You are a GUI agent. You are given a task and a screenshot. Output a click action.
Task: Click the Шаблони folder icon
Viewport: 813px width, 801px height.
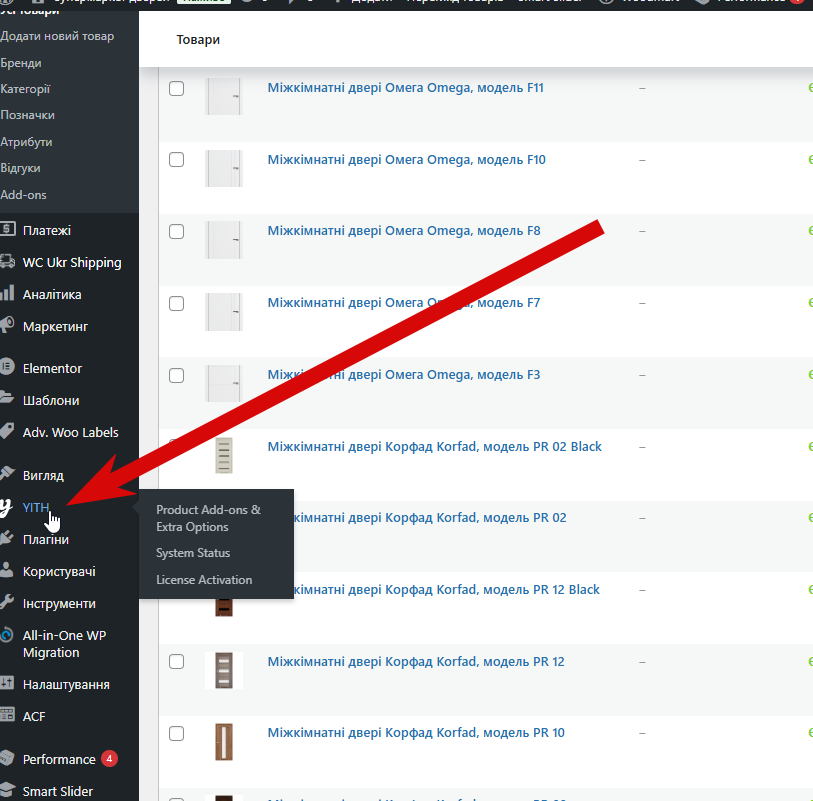coord(7,398)
